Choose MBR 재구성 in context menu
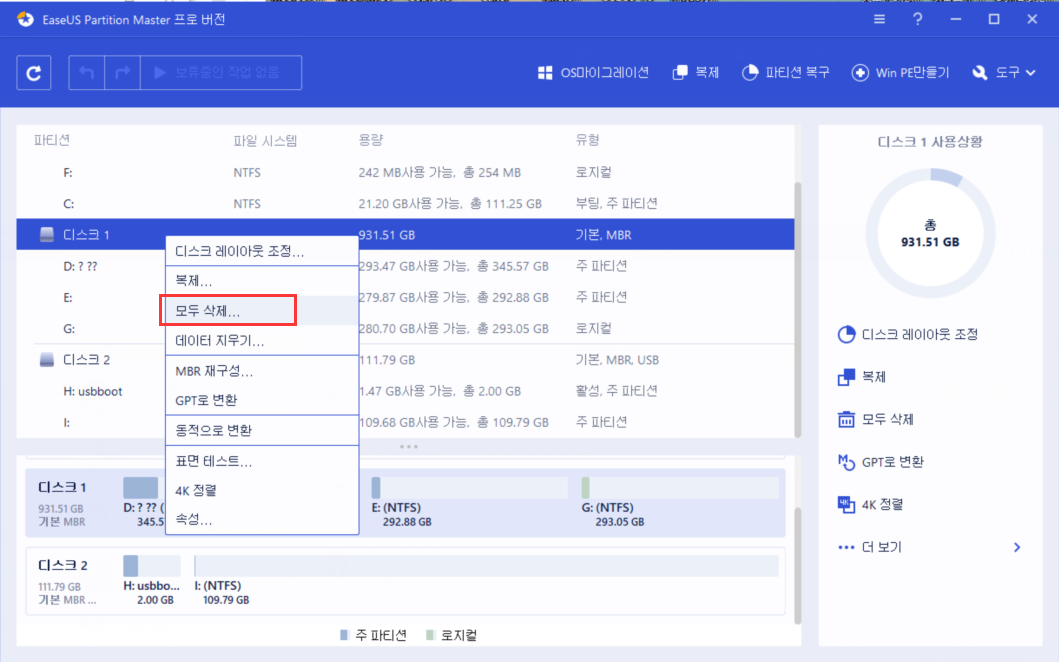The width and height of the screenshot is (1059, 662). pyautogui.click(x=262, y=371)
